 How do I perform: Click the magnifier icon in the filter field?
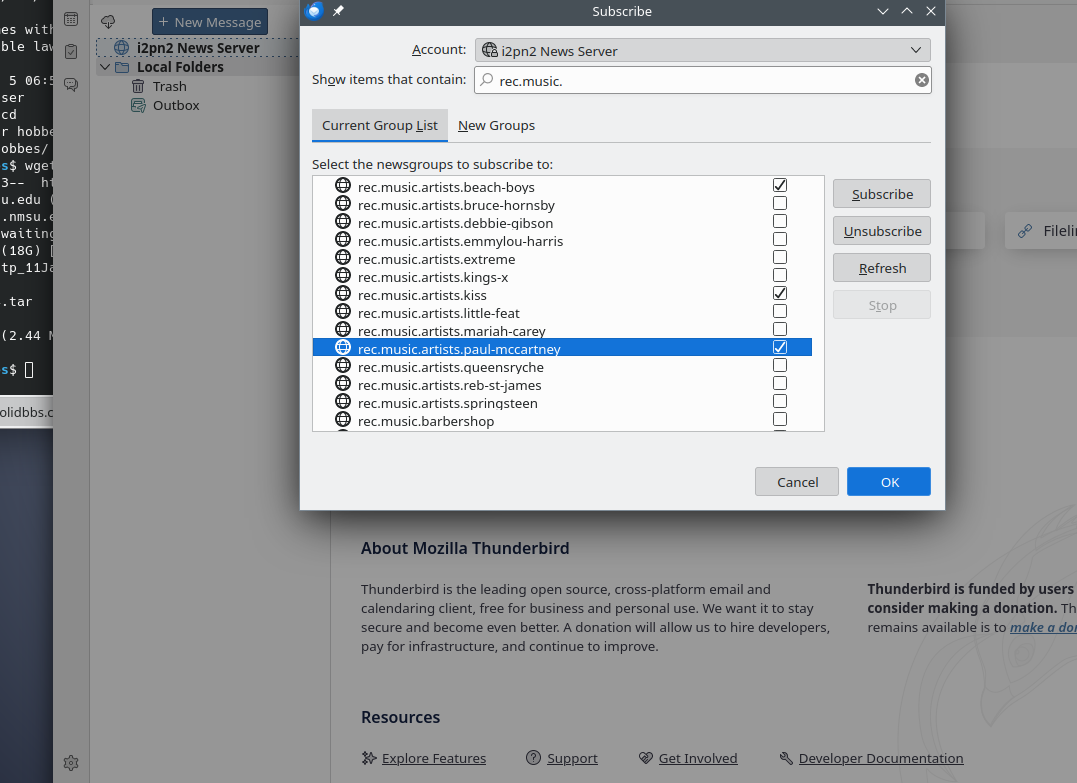(x=486, y=80)
